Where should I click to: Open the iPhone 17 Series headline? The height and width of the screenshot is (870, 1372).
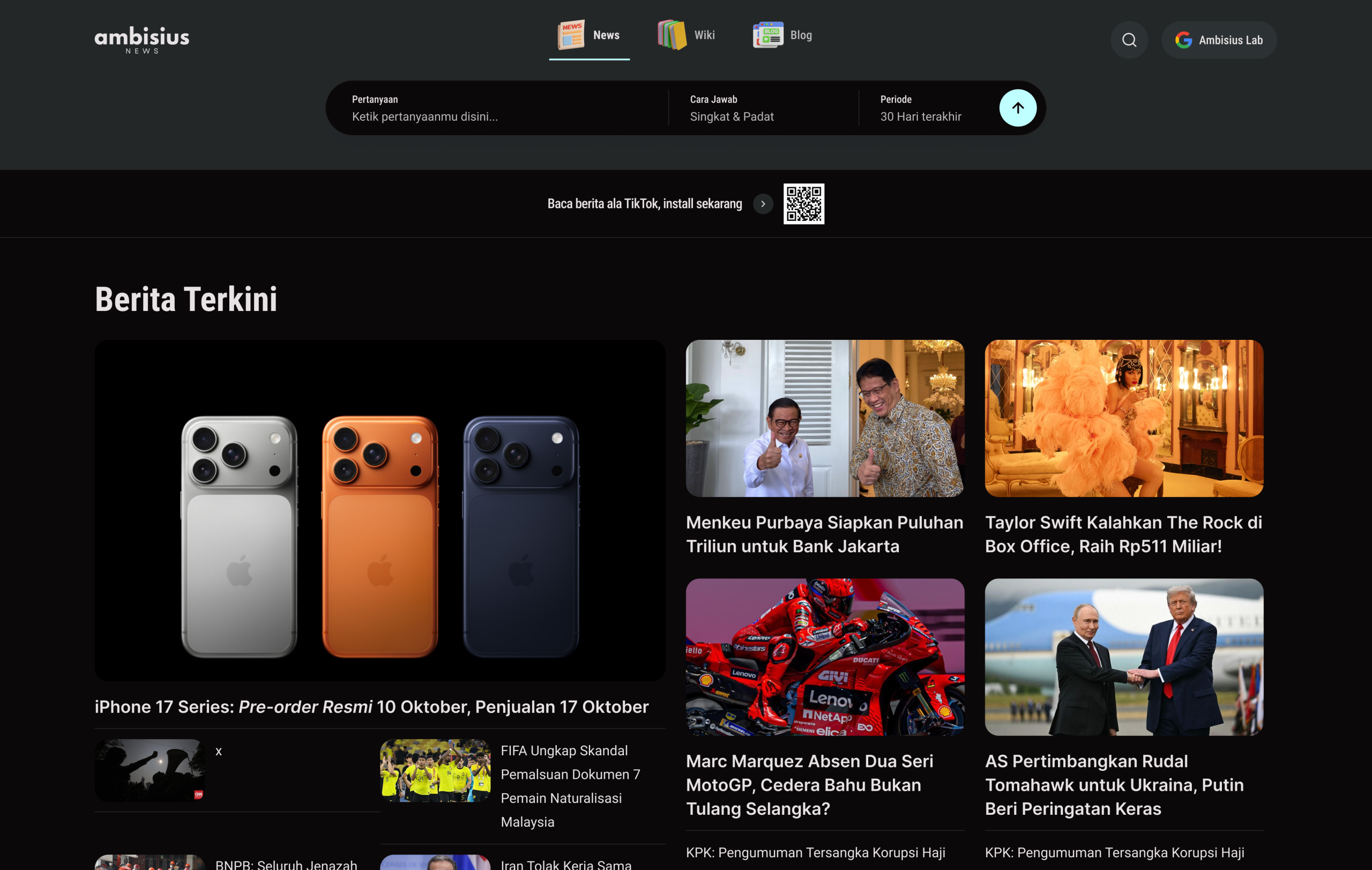coord(371,707)
